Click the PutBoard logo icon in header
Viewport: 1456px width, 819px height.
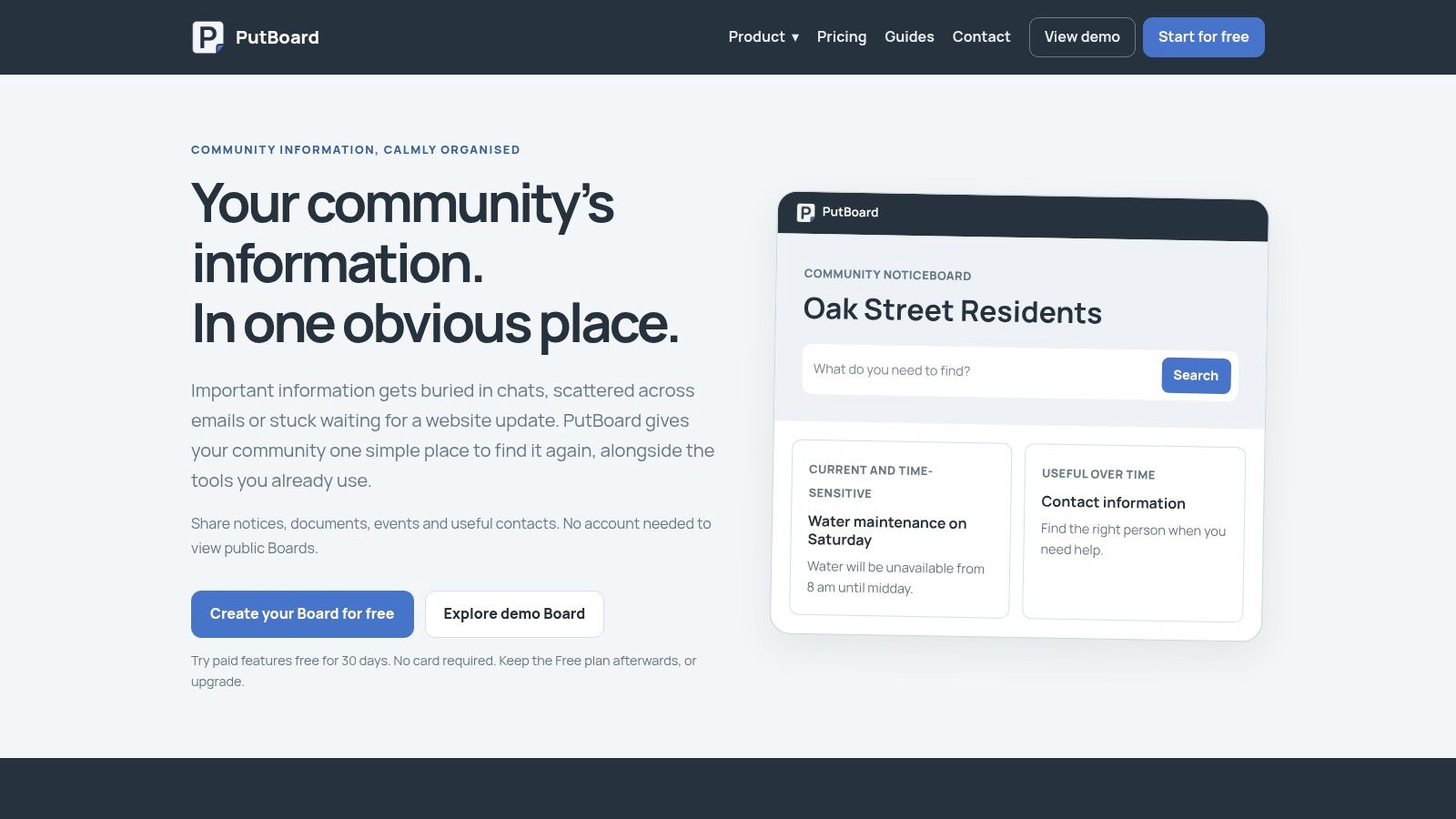[x=208, y=37]
